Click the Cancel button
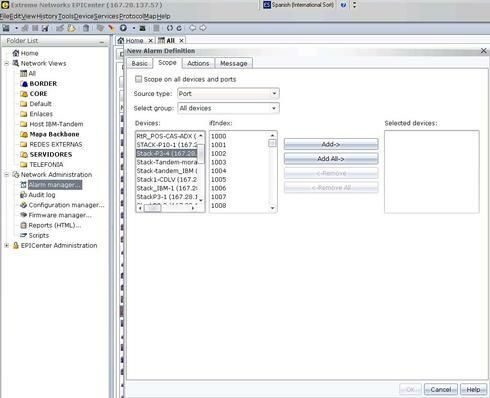This screenshot has width=490, height=398. click(x=441, y=389)
